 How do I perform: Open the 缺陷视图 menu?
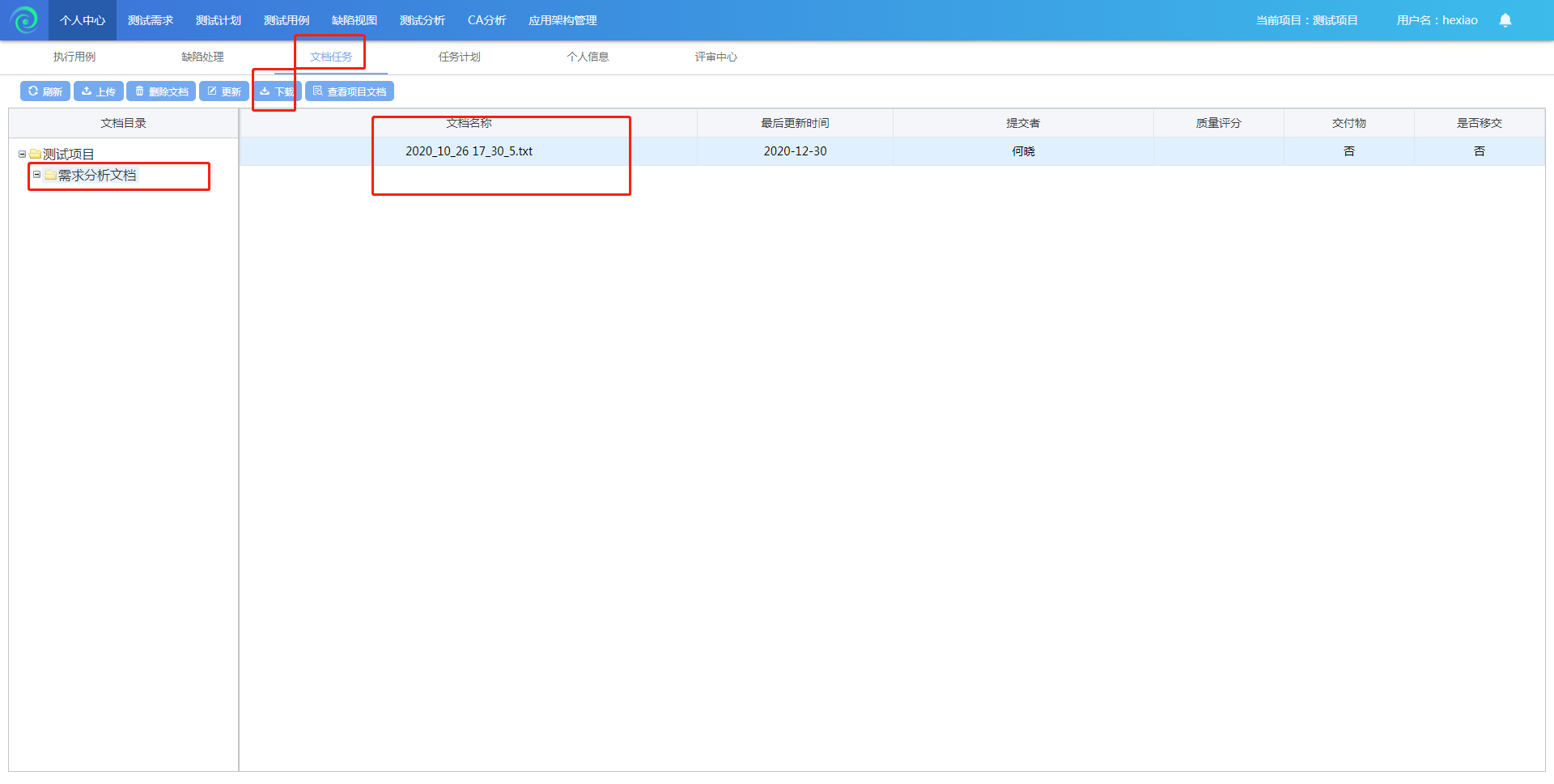(x=355, y=20)
